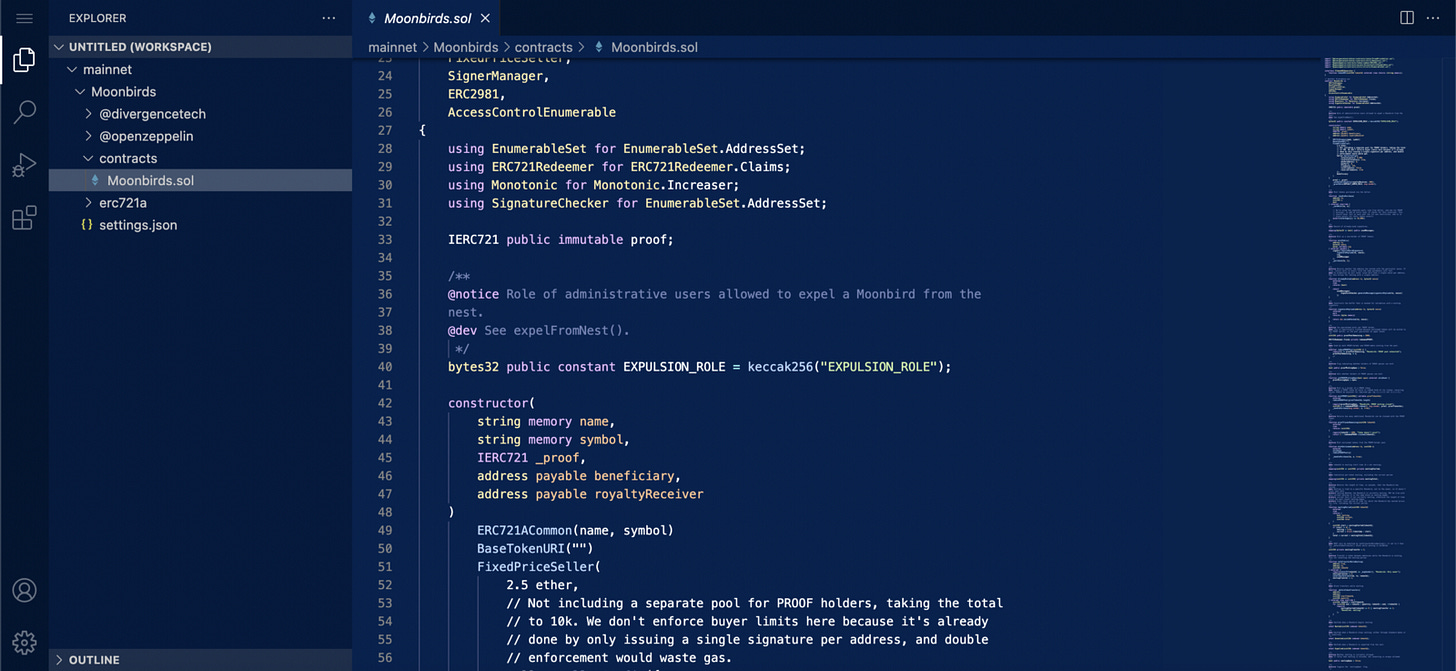
Task: Click '2.5 ether' on line 52
Action: pos(539,585)
